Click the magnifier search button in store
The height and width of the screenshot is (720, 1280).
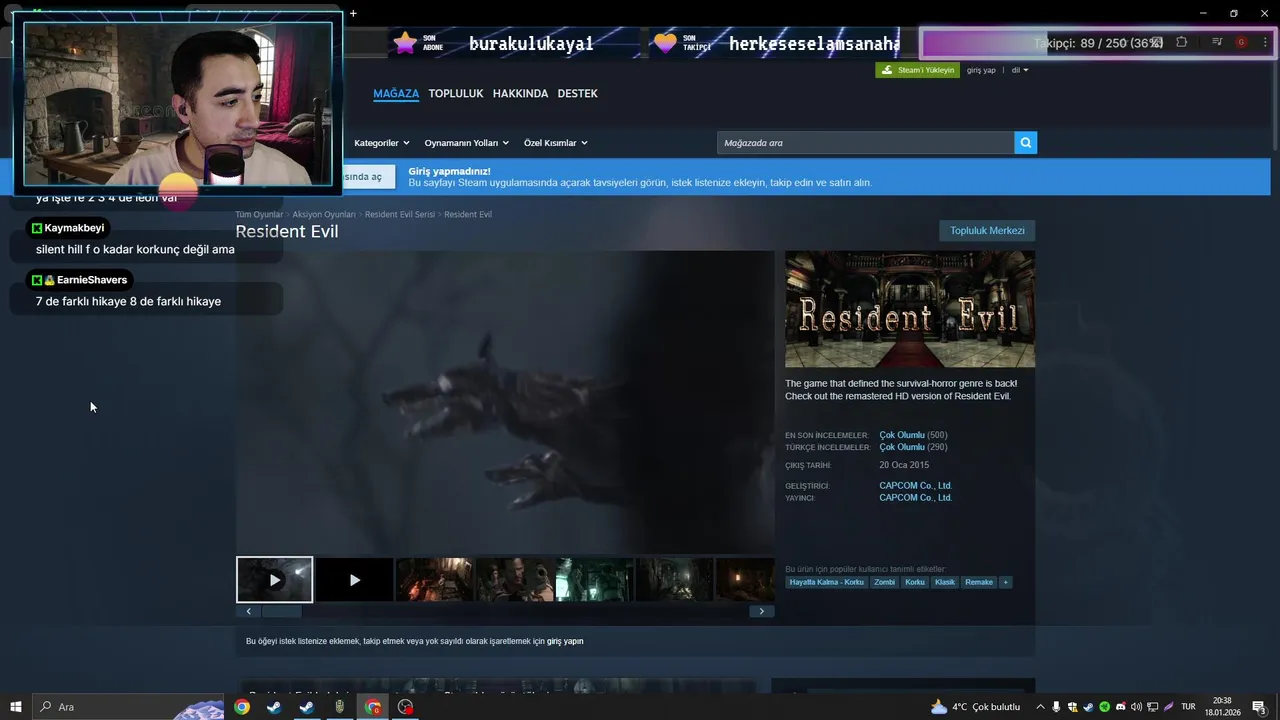tap(1025, 143)
